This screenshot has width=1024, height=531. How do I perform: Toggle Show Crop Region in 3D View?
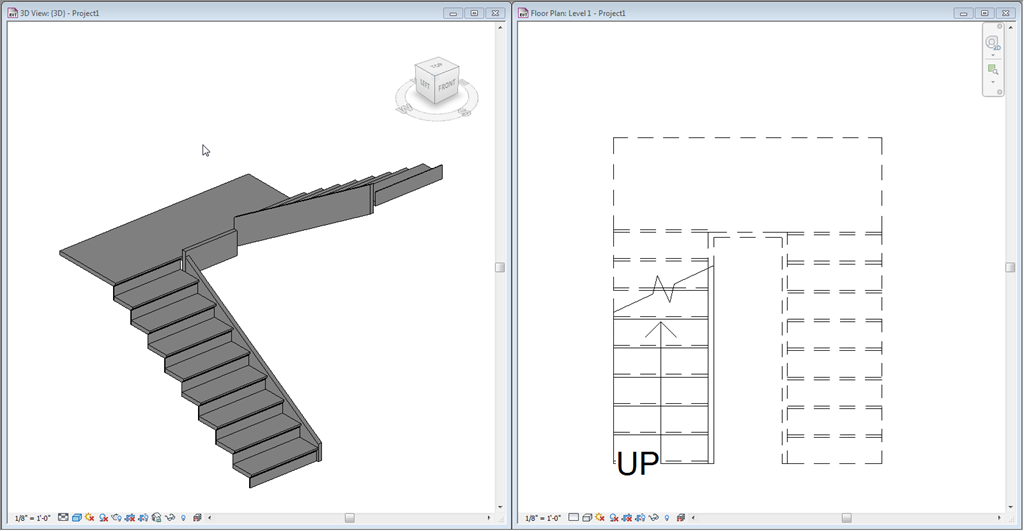pos(143,517)
